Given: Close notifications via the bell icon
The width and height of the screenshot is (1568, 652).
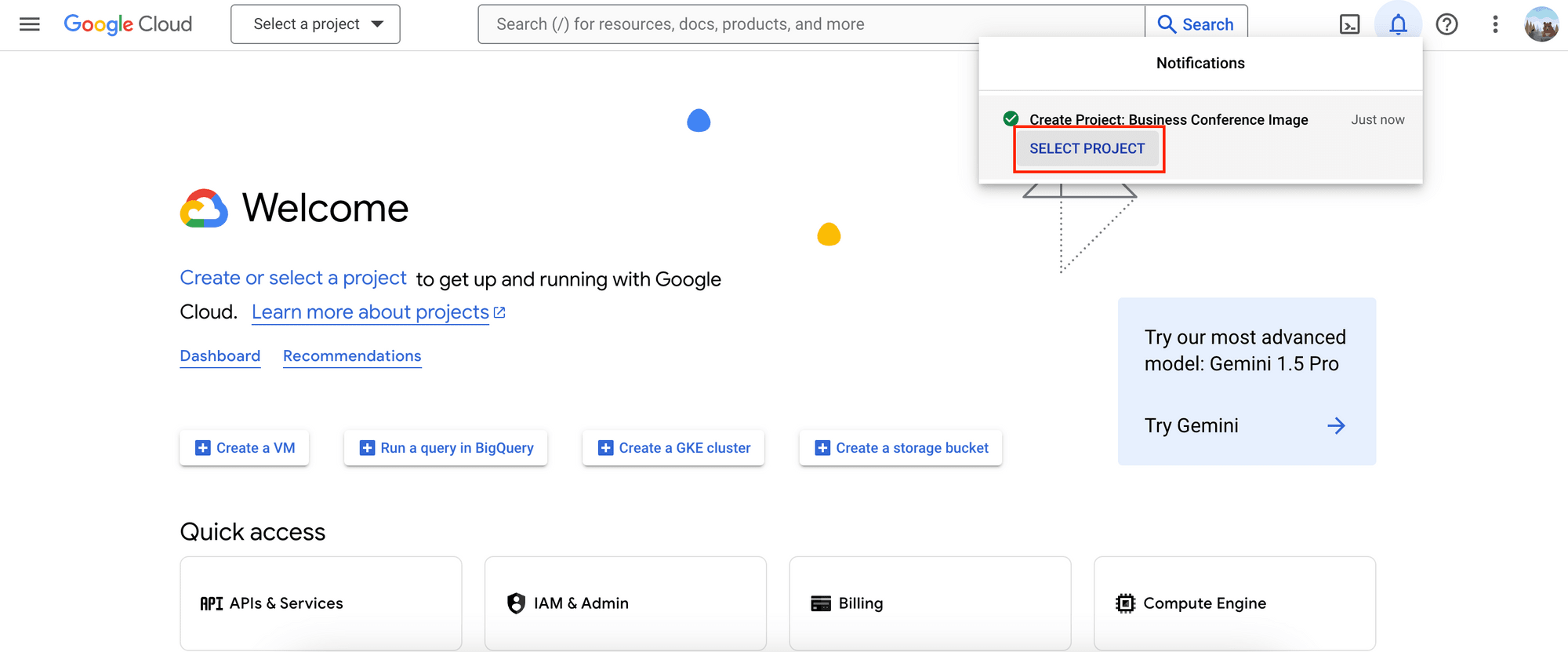Looking at the screenshot, I should click(x=1398, y=24).
